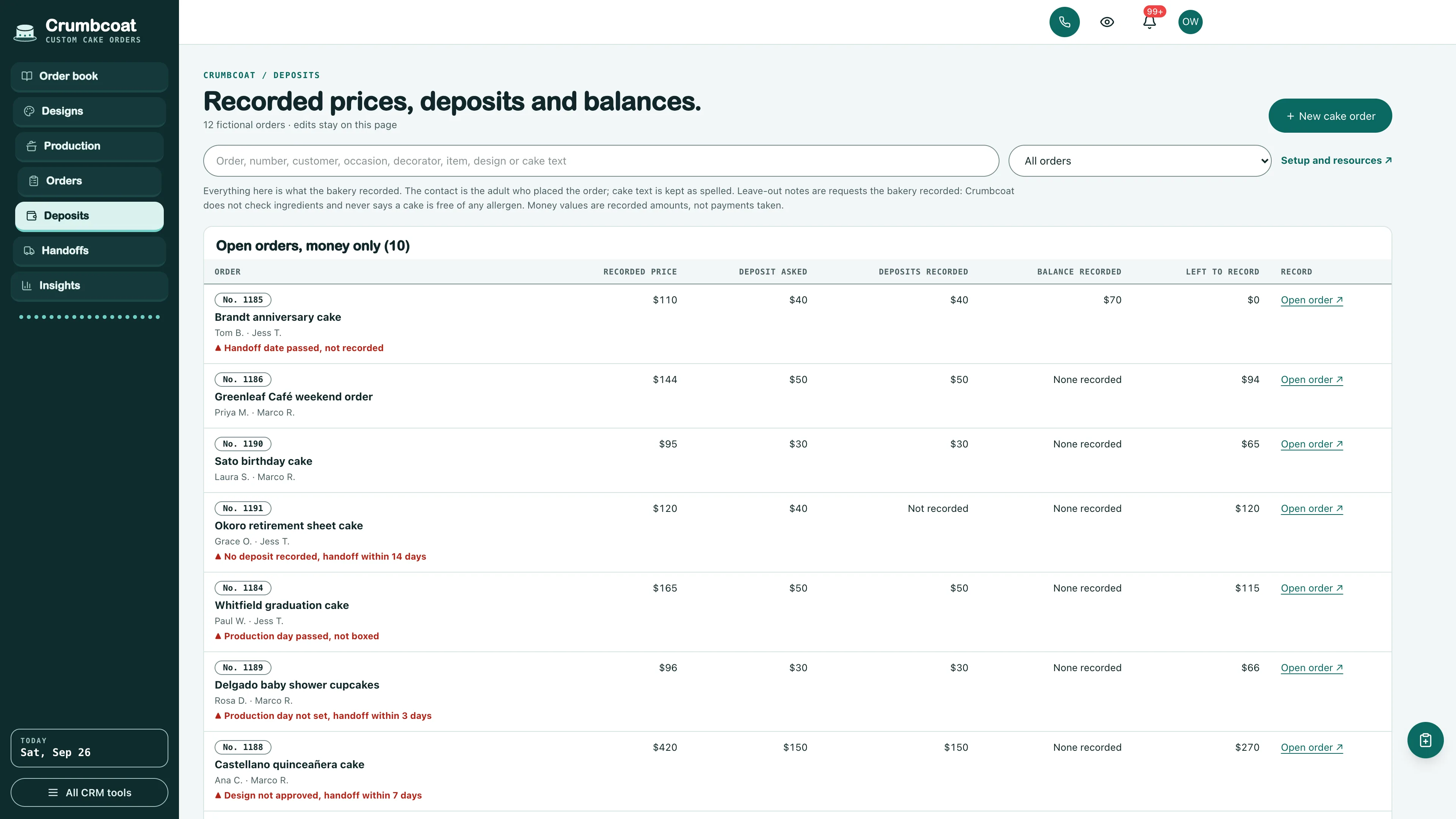Select the Handoffs truck icon
Image resolution: width=1456 pixels, height=819 pixels.
click(30, 250)
